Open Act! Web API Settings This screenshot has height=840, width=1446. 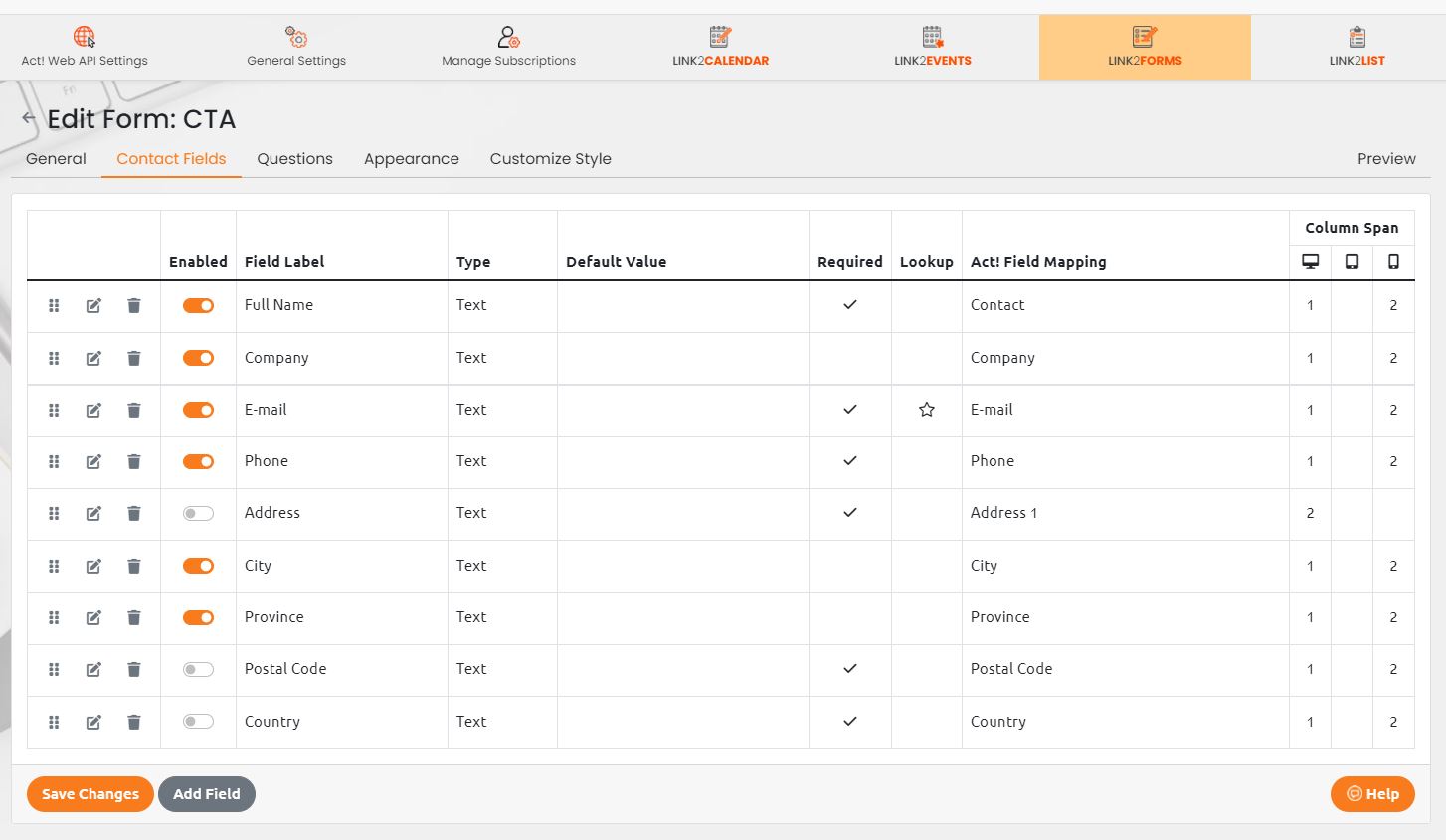[85, 47]
